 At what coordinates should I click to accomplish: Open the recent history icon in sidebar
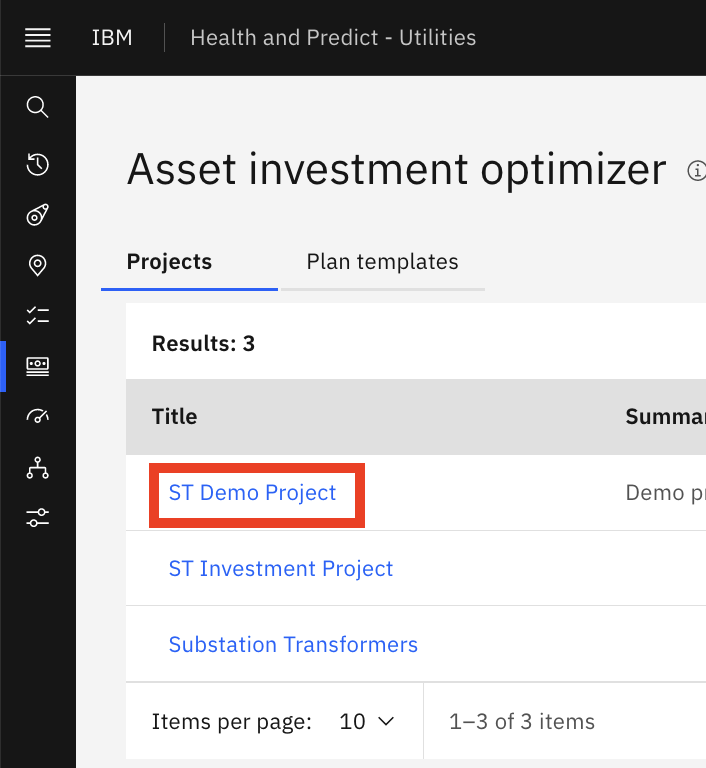pyautogui.click(x=38, y=164)
